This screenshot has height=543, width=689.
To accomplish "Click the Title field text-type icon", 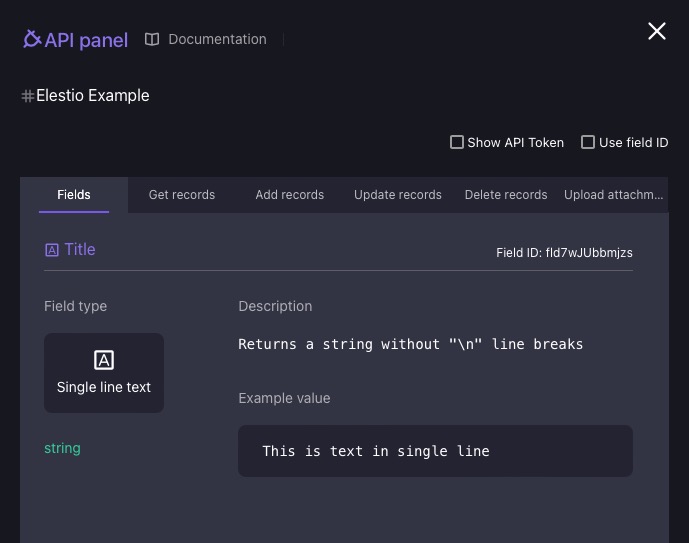I will point(52,250).
